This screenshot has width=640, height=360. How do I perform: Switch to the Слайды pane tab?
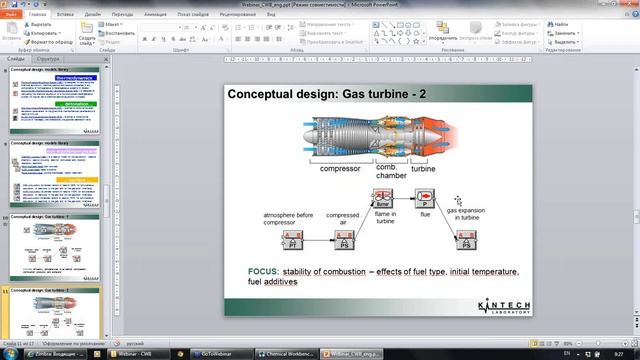[16, 59]
